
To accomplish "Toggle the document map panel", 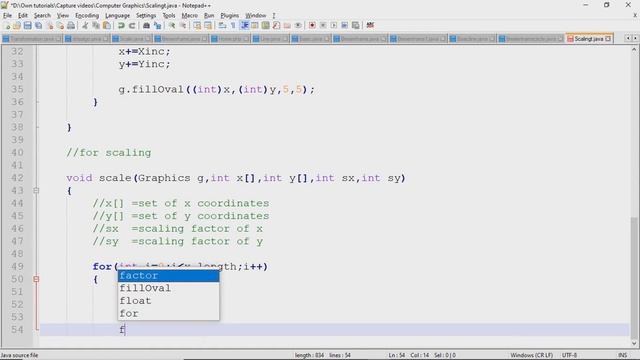I will point(265,25).
